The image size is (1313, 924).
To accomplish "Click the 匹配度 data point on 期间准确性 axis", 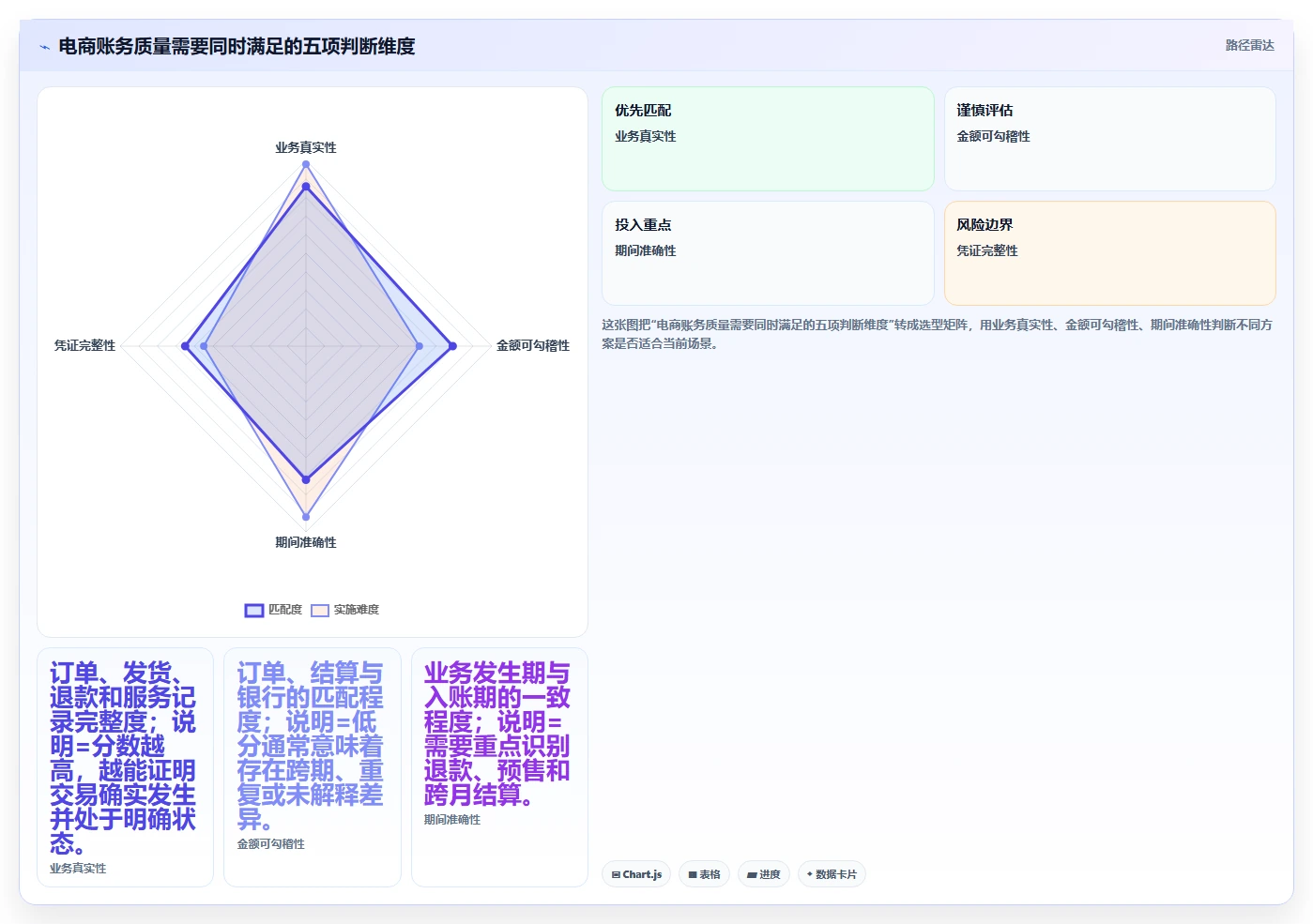I will (306, 479).
